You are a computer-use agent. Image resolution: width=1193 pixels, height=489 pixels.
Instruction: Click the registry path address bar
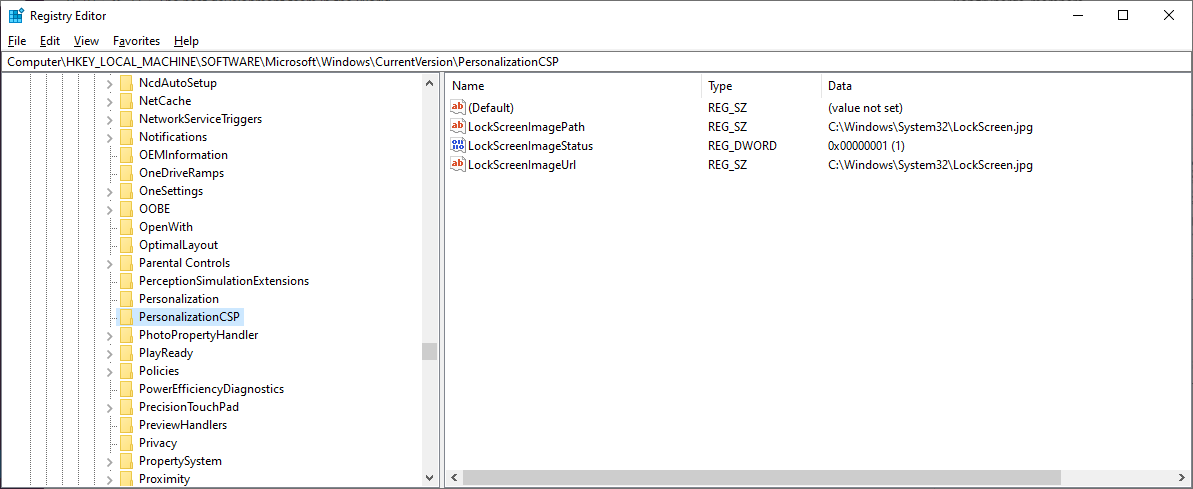pos(596,62)
